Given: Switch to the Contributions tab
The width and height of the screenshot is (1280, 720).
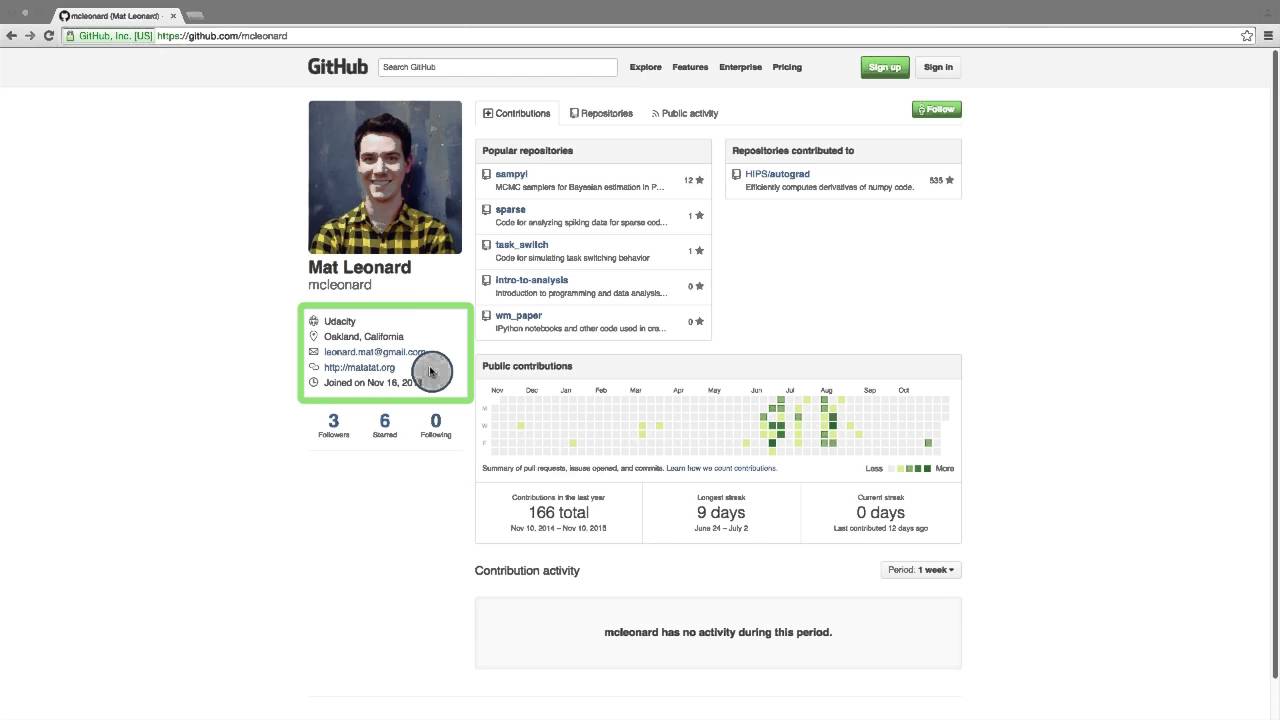Looking at the screenshot, I should point(517,113).
